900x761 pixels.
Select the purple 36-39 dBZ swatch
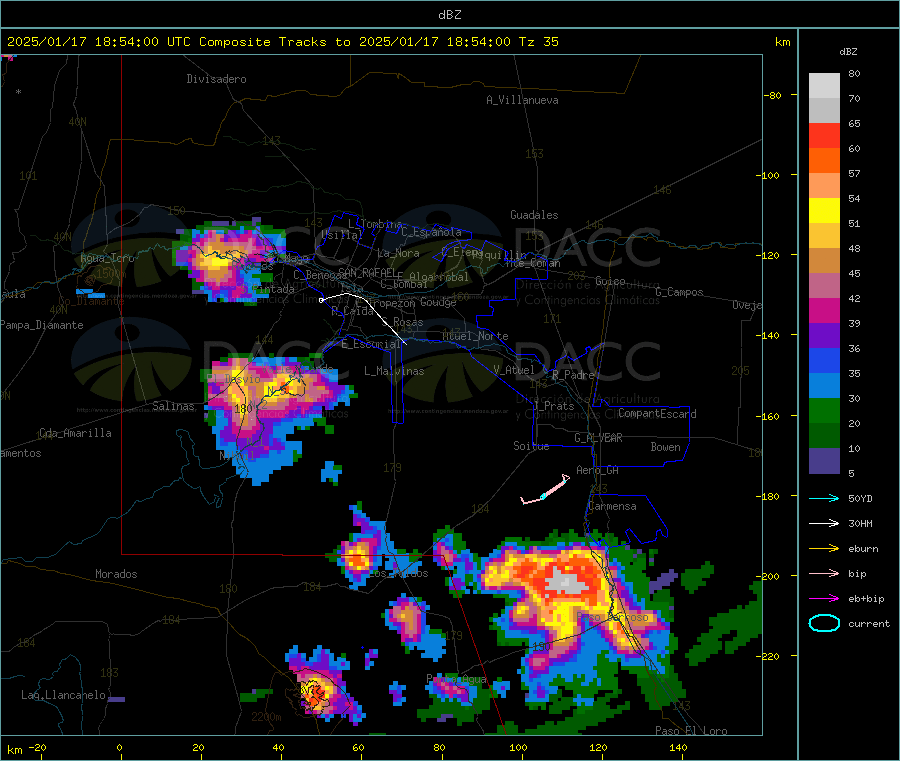[824, 336]
